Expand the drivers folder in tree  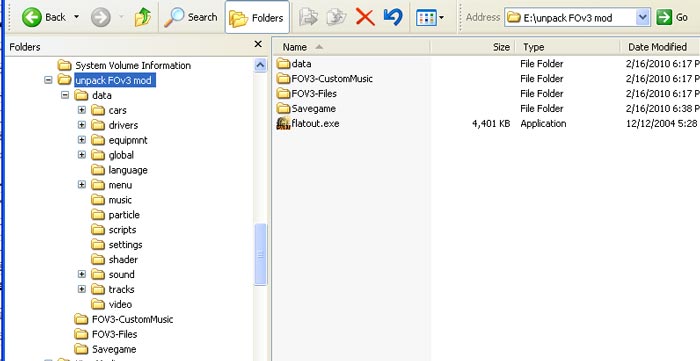pos(82,125)
